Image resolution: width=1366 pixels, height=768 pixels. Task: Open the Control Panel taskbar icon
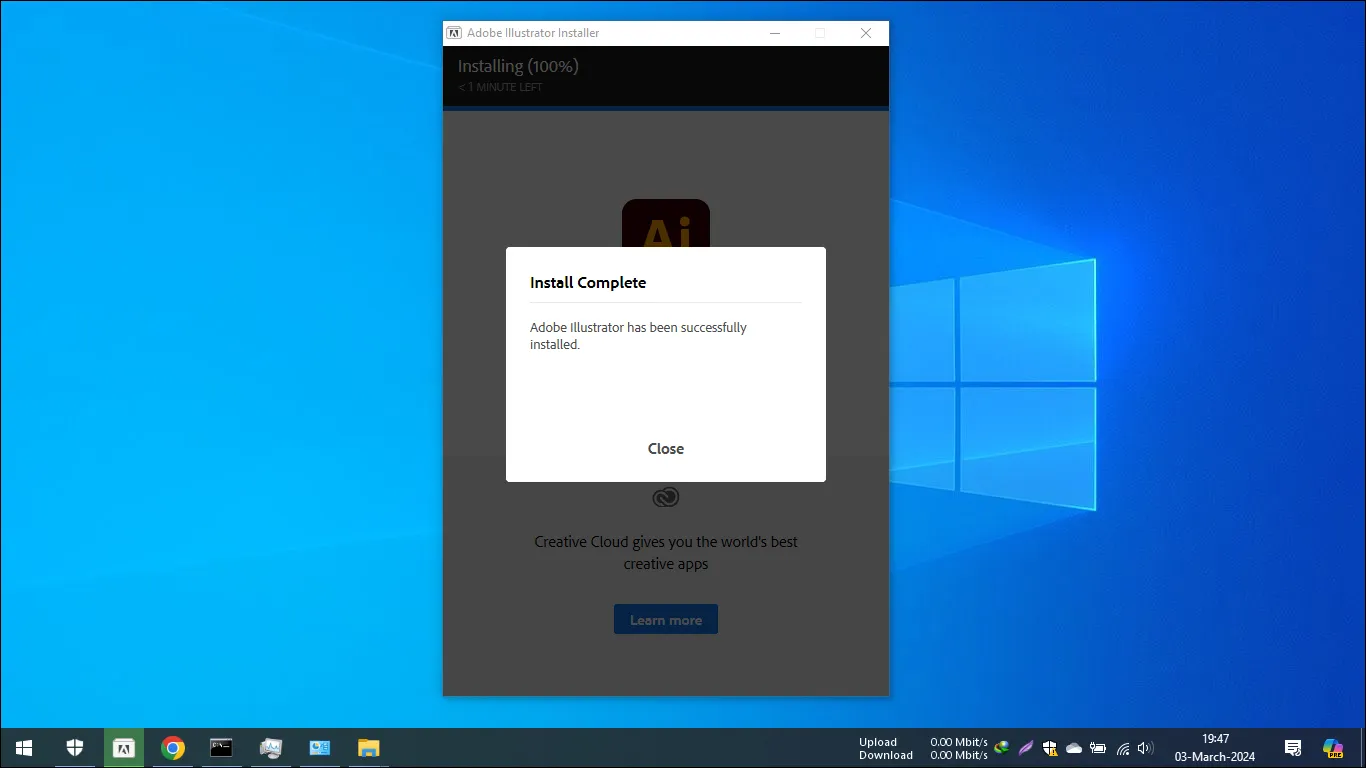(x=320, y=748)
